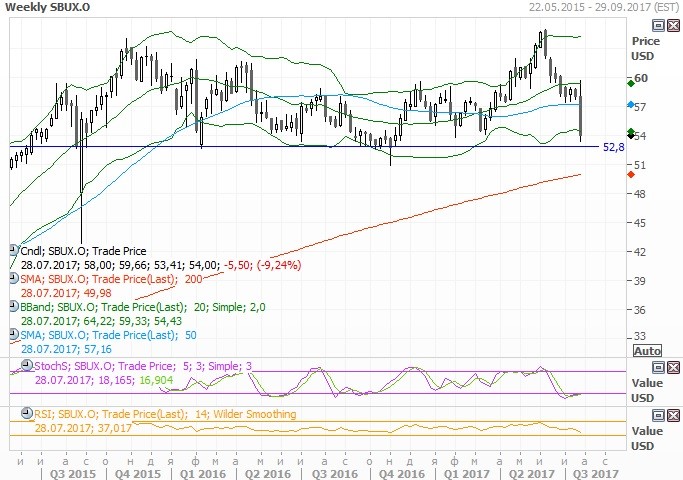Click the Value USD label of RSI panel
The height and width of the screenshot is (480, 683).
click(646, 438)
